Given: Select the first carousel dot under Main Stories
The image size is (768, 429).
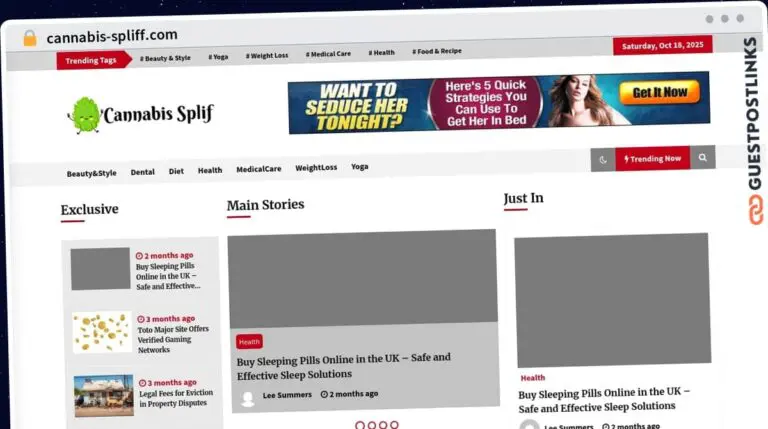Looking at the screenshot, I should pos(360,425).
